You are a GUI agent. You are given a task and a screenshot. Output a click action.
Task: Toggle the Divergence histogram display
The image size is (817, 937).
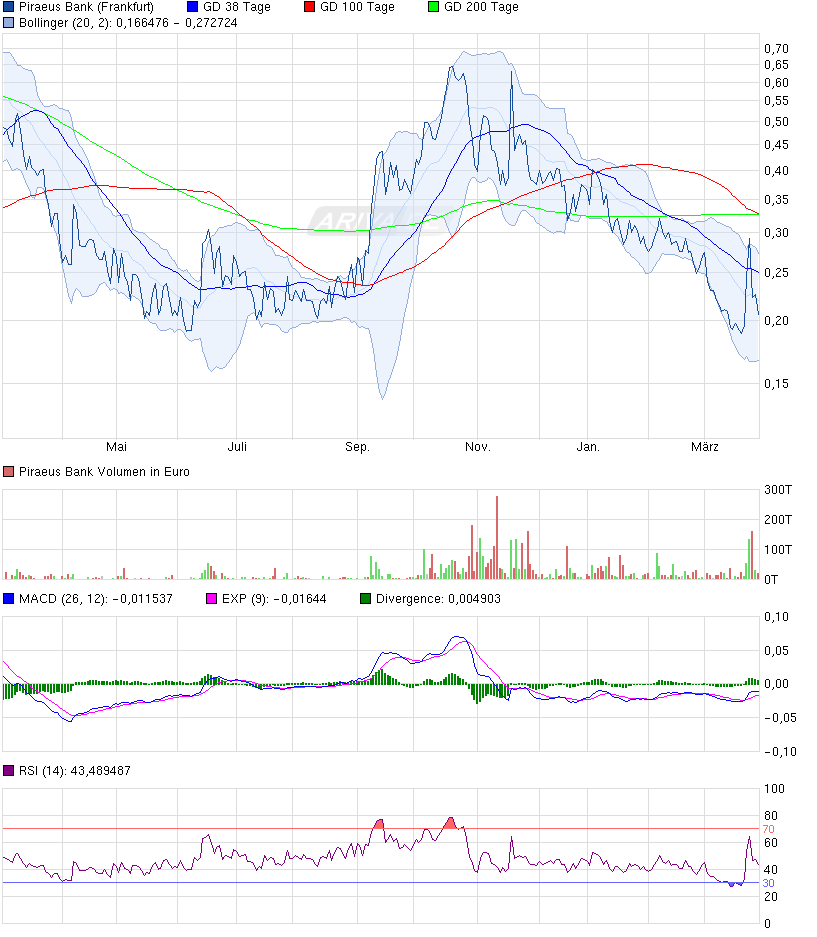pyautogui.click(x=367, y=597)
